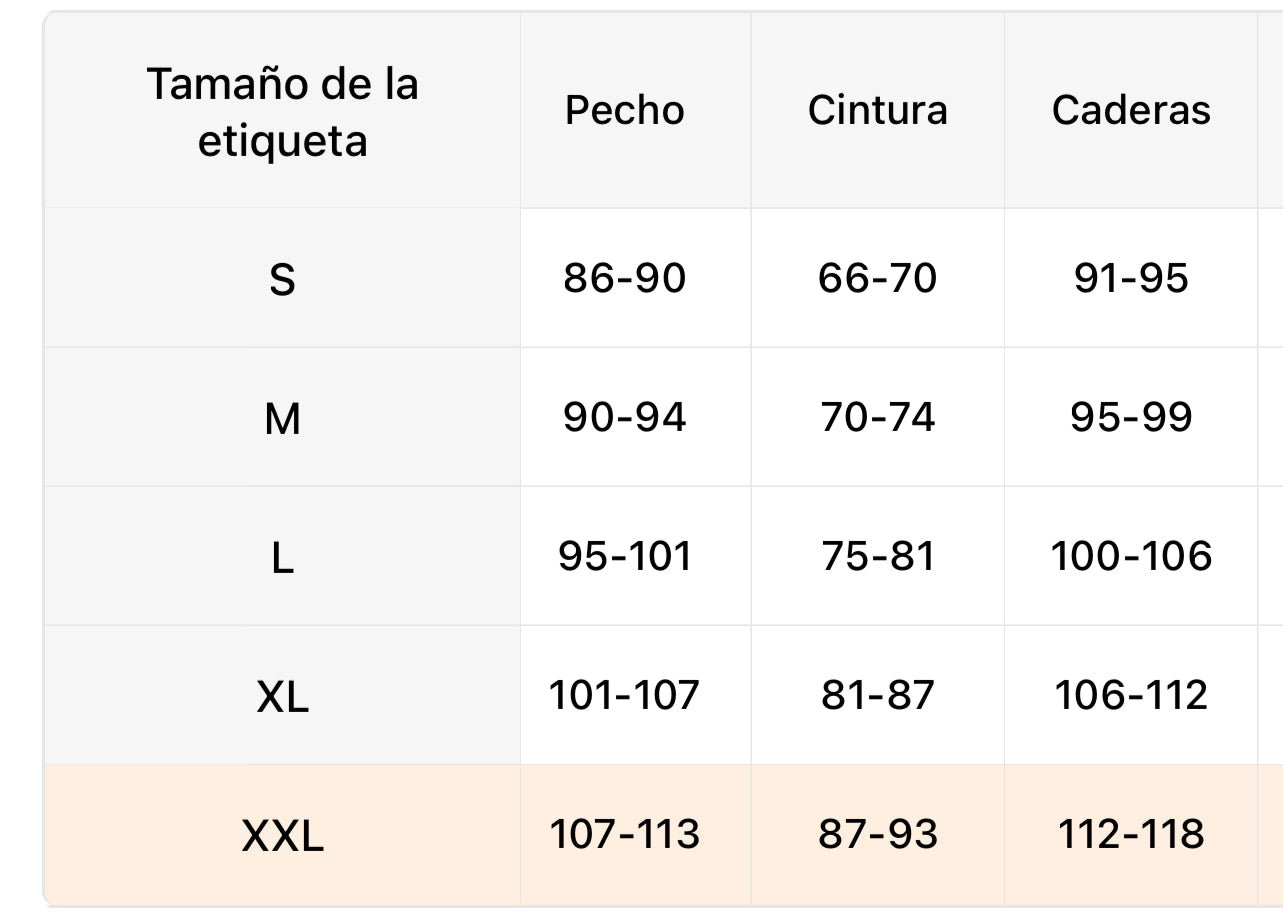1284x913 pixels.
Task: Select waist measurement 70-74 for M
Action: (877, 417)
